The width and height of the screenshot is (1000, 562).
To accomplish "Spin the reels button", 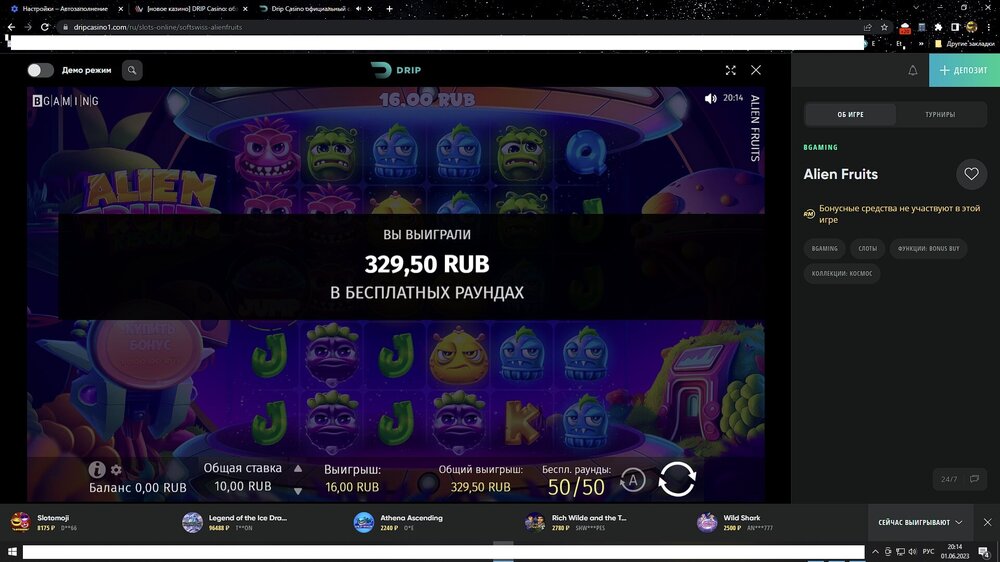I will tap(676, 479).
